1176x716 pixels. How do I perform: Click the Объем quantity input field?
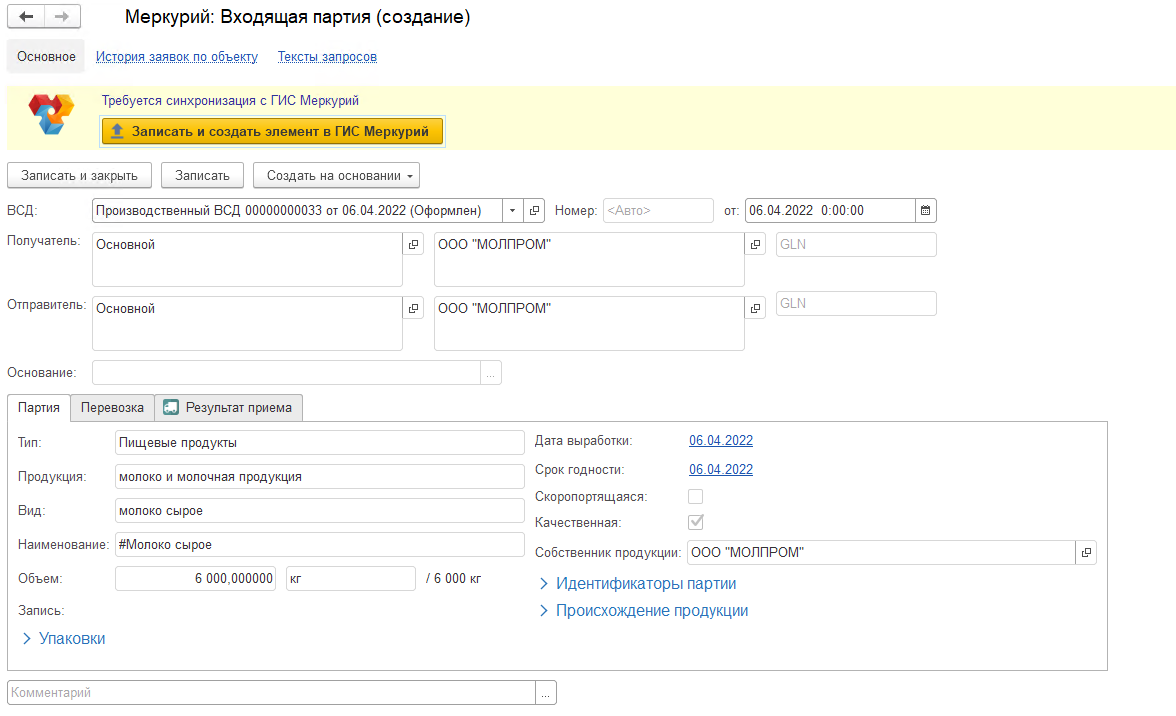tap(196, 579)
